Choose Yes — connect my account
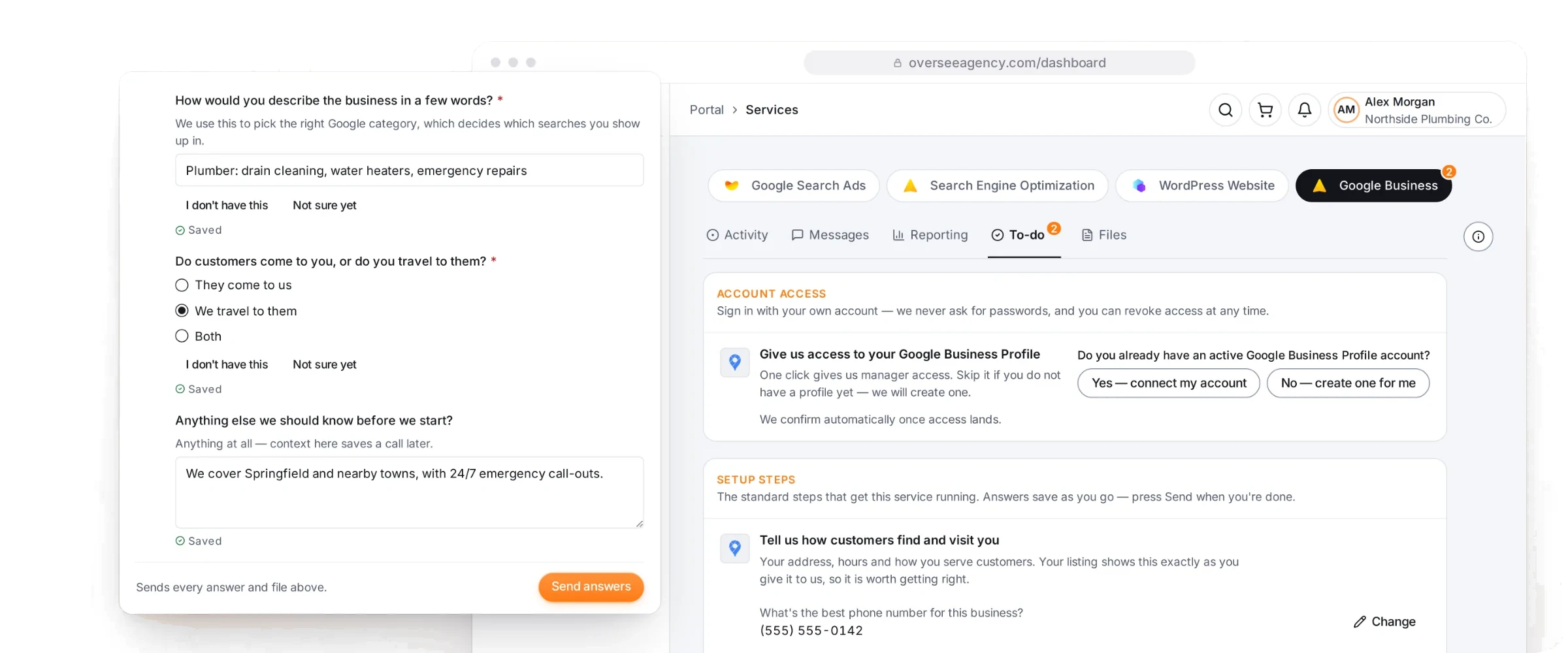 pos(1169,383)
